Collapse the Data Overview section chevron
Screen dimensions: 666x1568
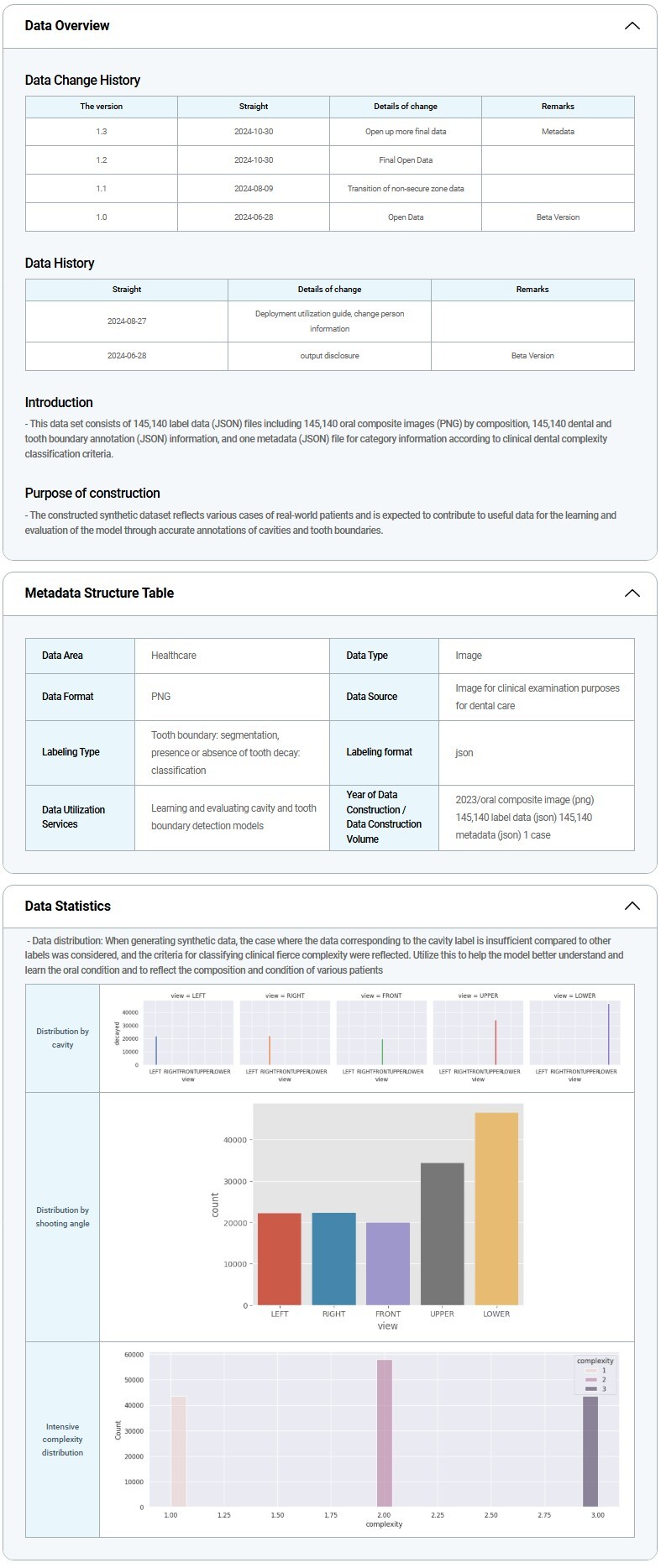(x=632, y=26)
